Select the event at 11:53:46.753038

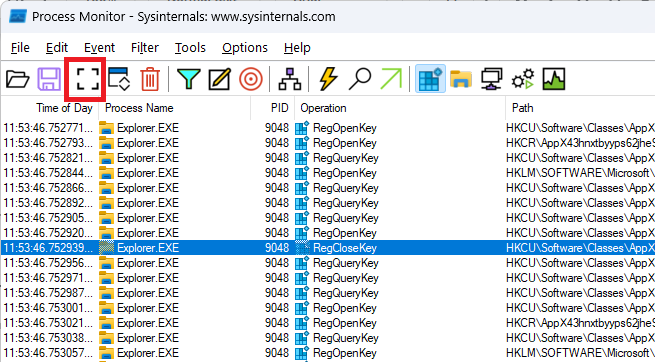tap(328, 338)
